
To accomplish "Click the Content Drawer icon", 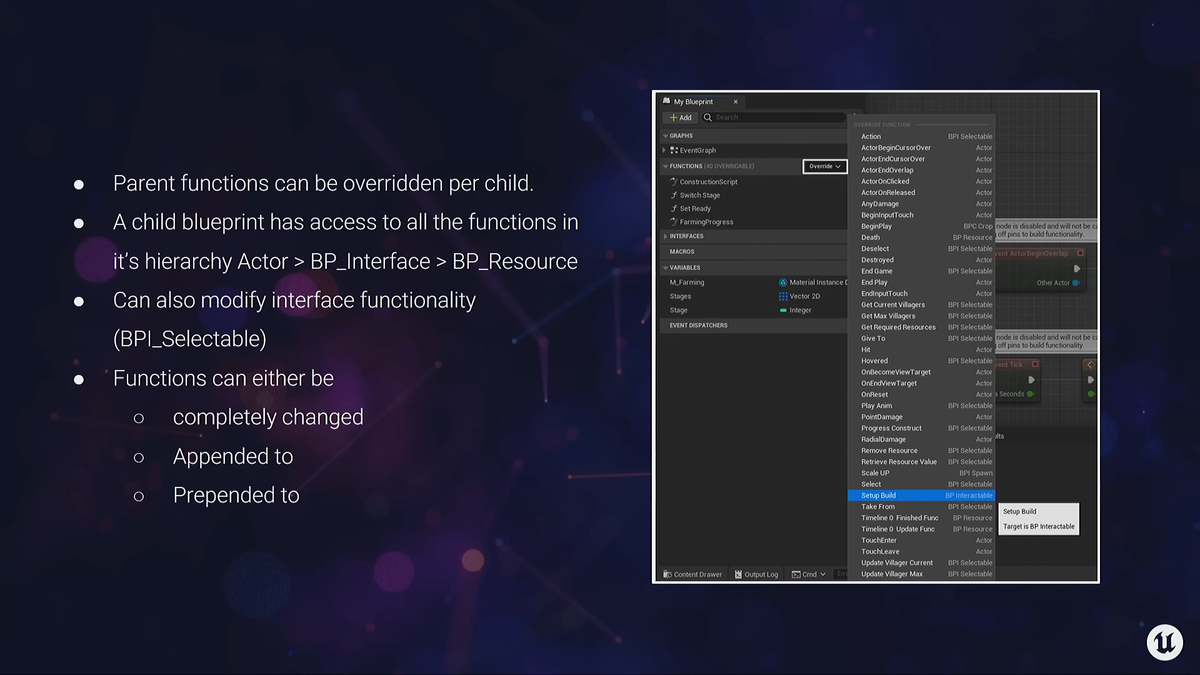I will coord(667,574).
